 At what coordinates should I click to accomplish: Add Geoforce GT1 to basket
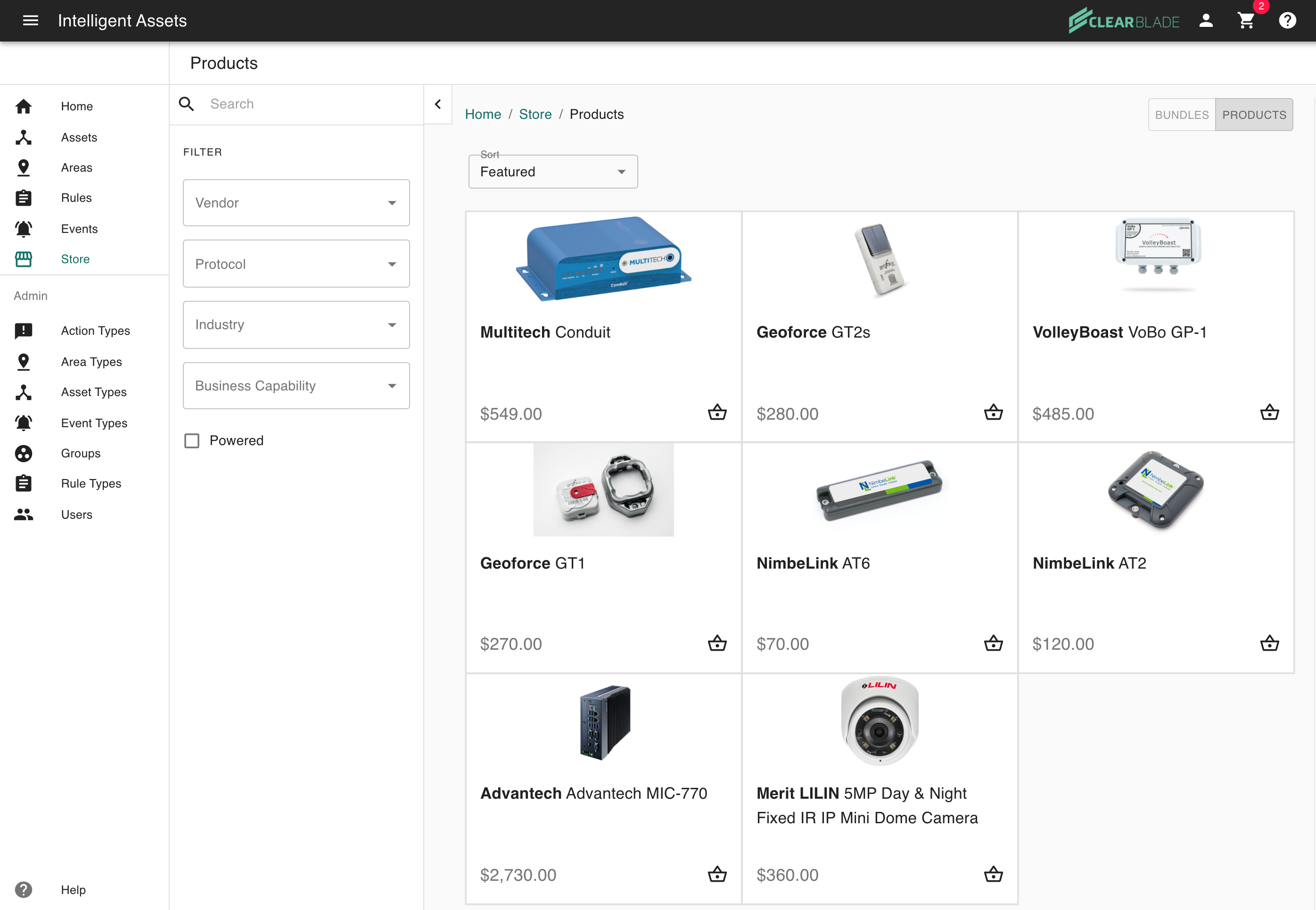pos(717,643)
